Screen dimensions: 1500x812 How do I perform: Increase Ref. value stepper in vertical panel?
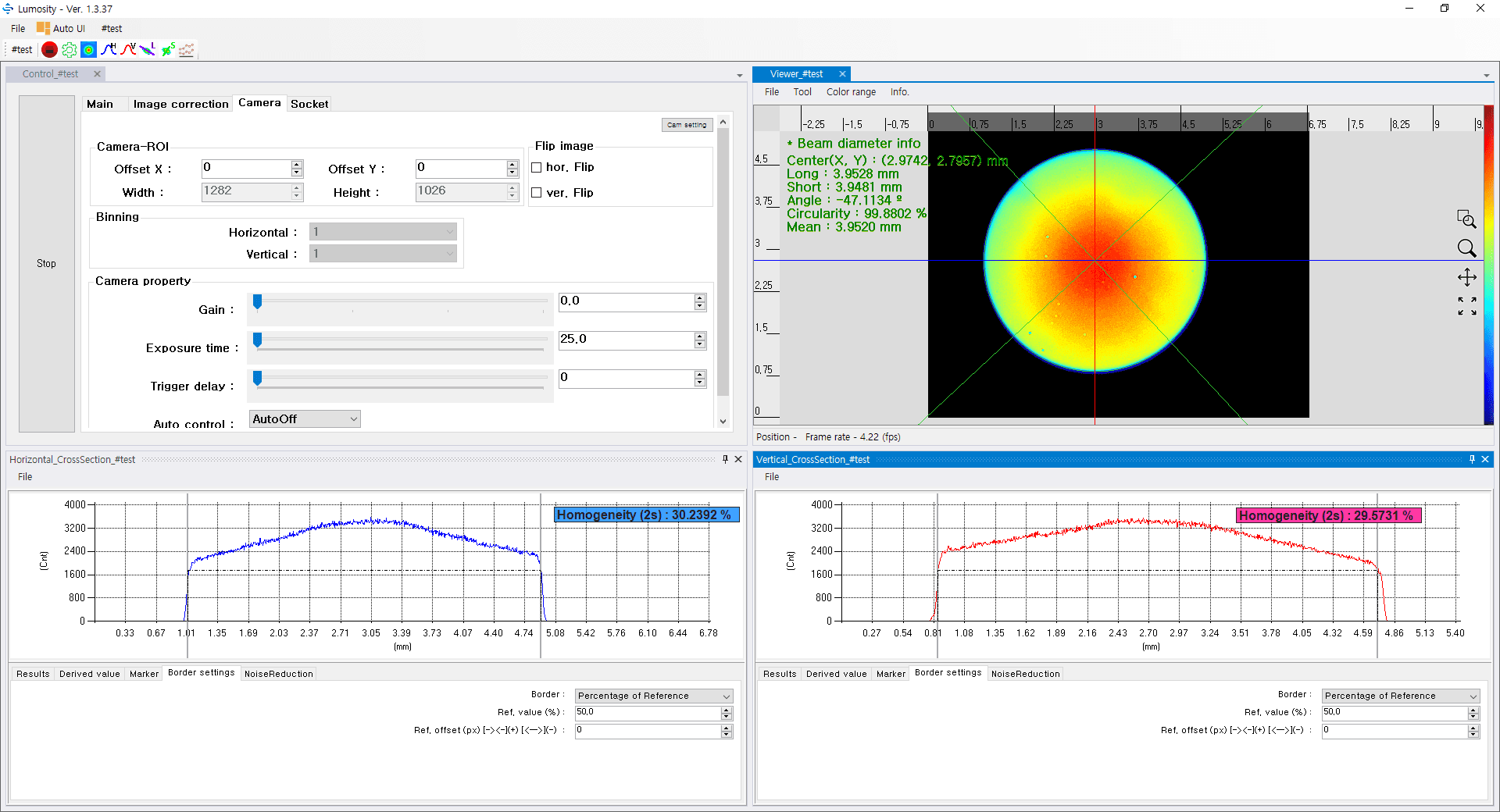[x=1473, y=710]
